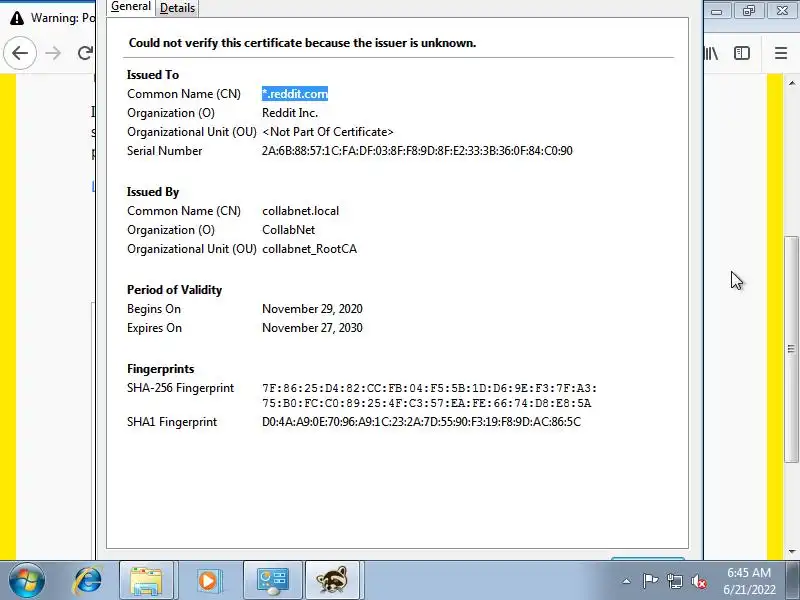This screenshot has width=800, height=600.
Task: Open the Windows Start orb
Action: 26,581
